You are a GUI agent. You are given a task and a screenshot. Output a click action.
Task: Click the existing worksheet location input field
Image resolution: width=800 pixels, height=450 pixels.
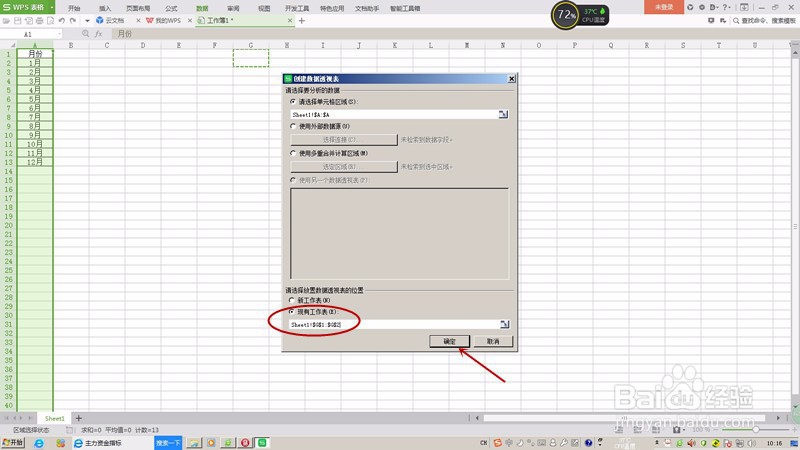(x=394, y=324)
